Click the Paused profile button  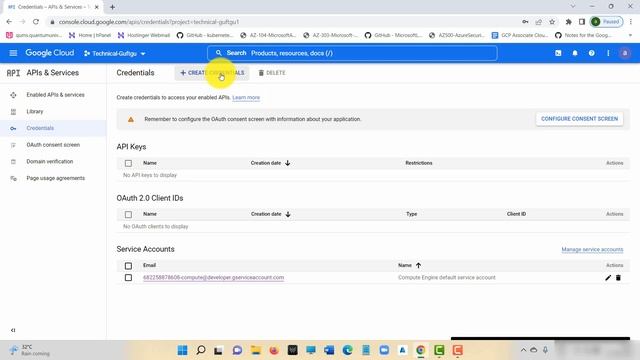[607, 22]
